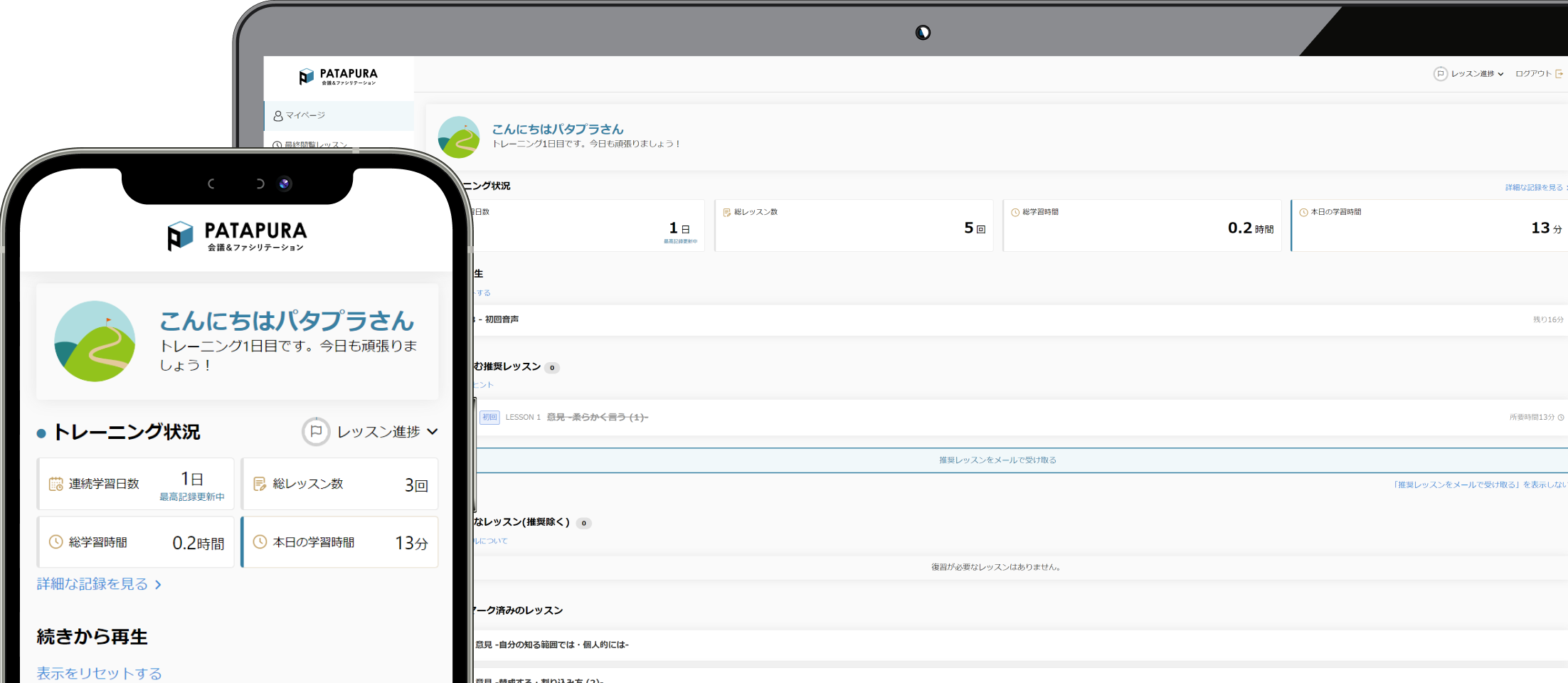Open 初回音声 lesson row on laptop

click(x=1021, y=319)
